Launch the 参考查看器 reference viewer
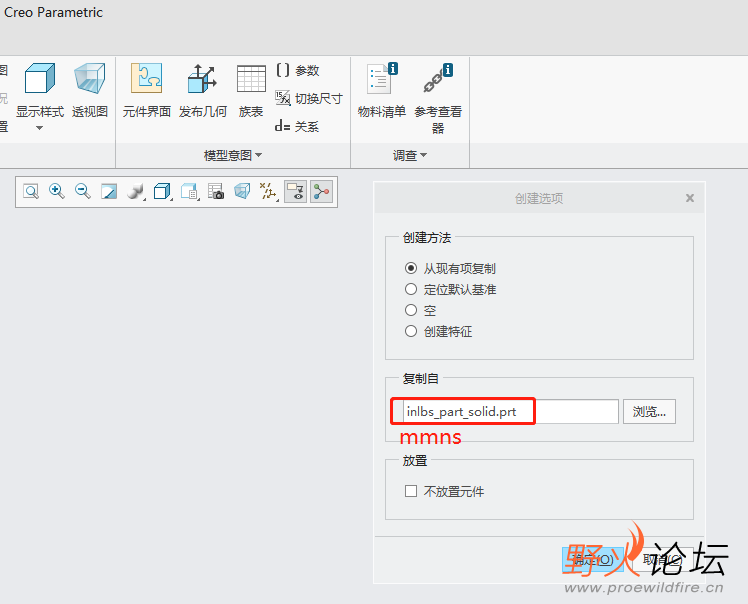 point(438,99)
